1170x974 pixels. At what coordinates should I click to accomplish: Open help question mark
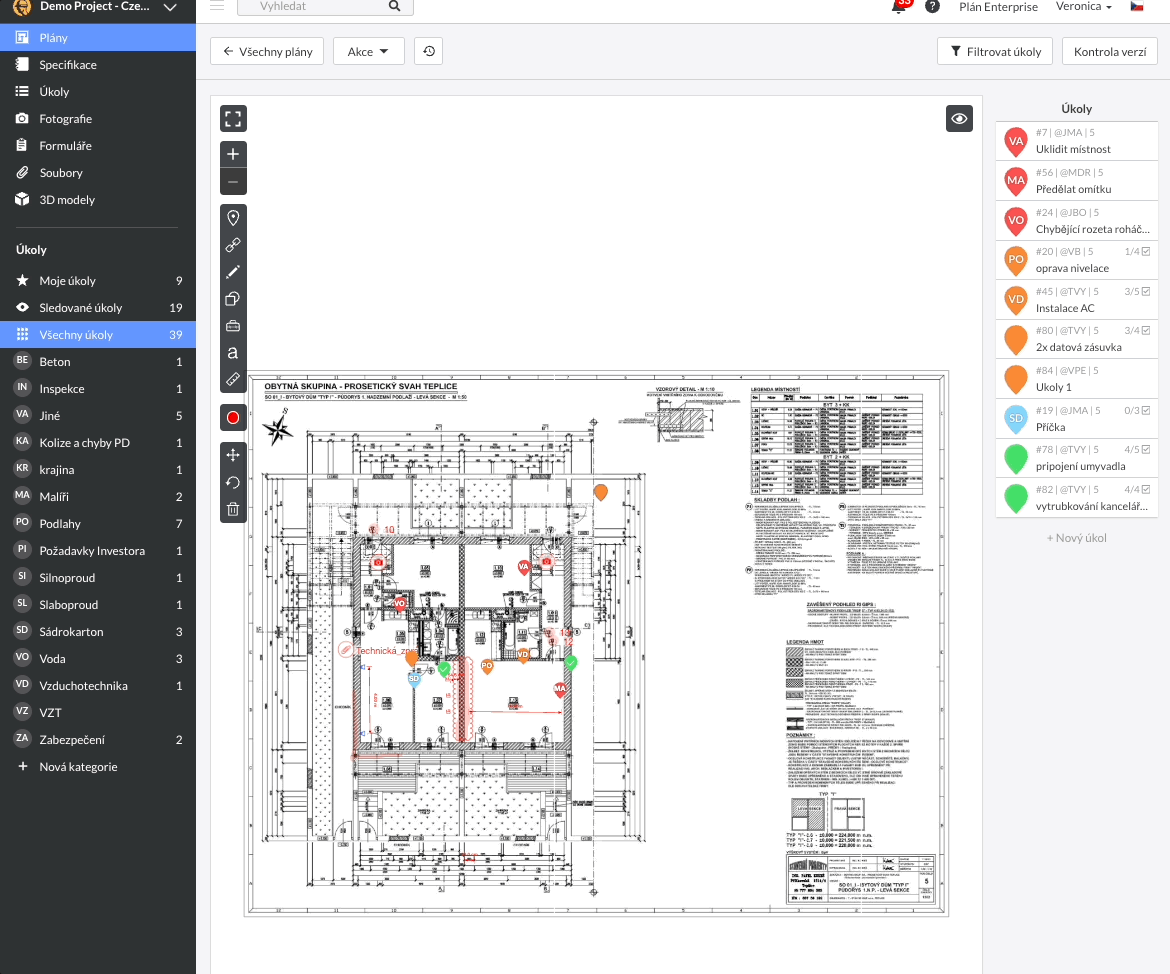(x=932, y=7)
